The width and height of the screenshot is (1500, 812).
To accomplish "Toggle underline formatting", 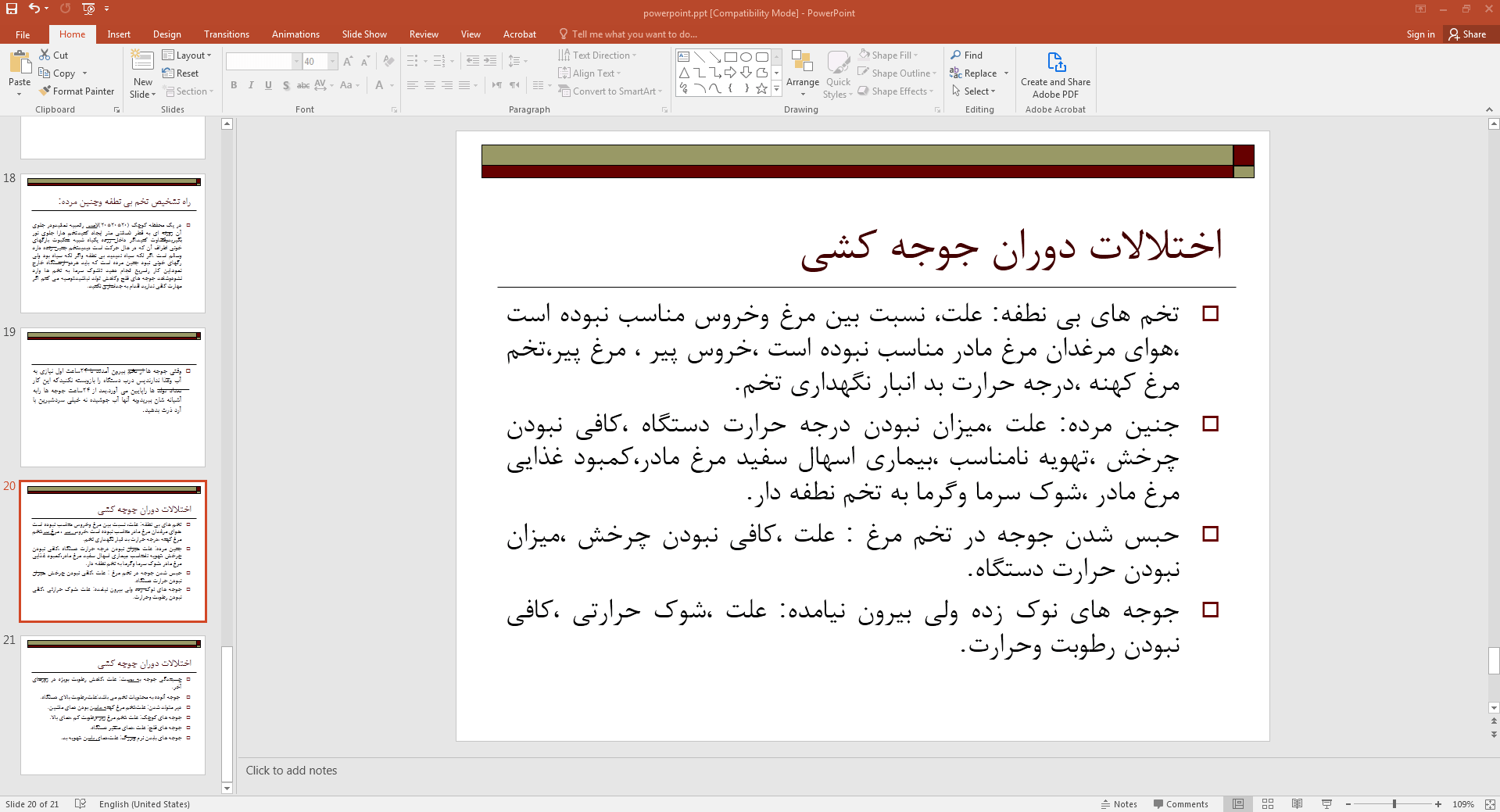I will pos(268,85).
